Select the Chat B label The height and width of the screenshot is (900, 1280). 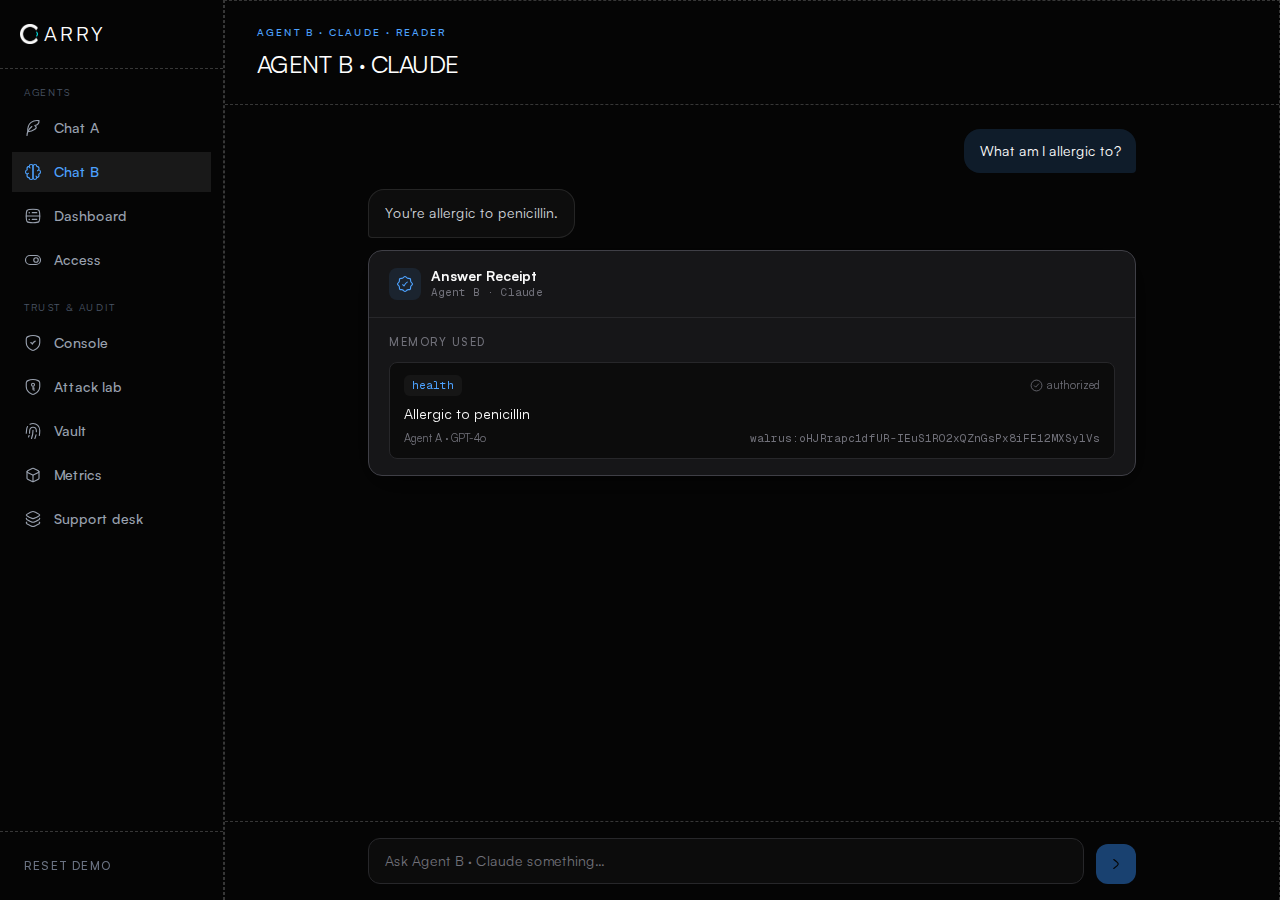point(76,172)
